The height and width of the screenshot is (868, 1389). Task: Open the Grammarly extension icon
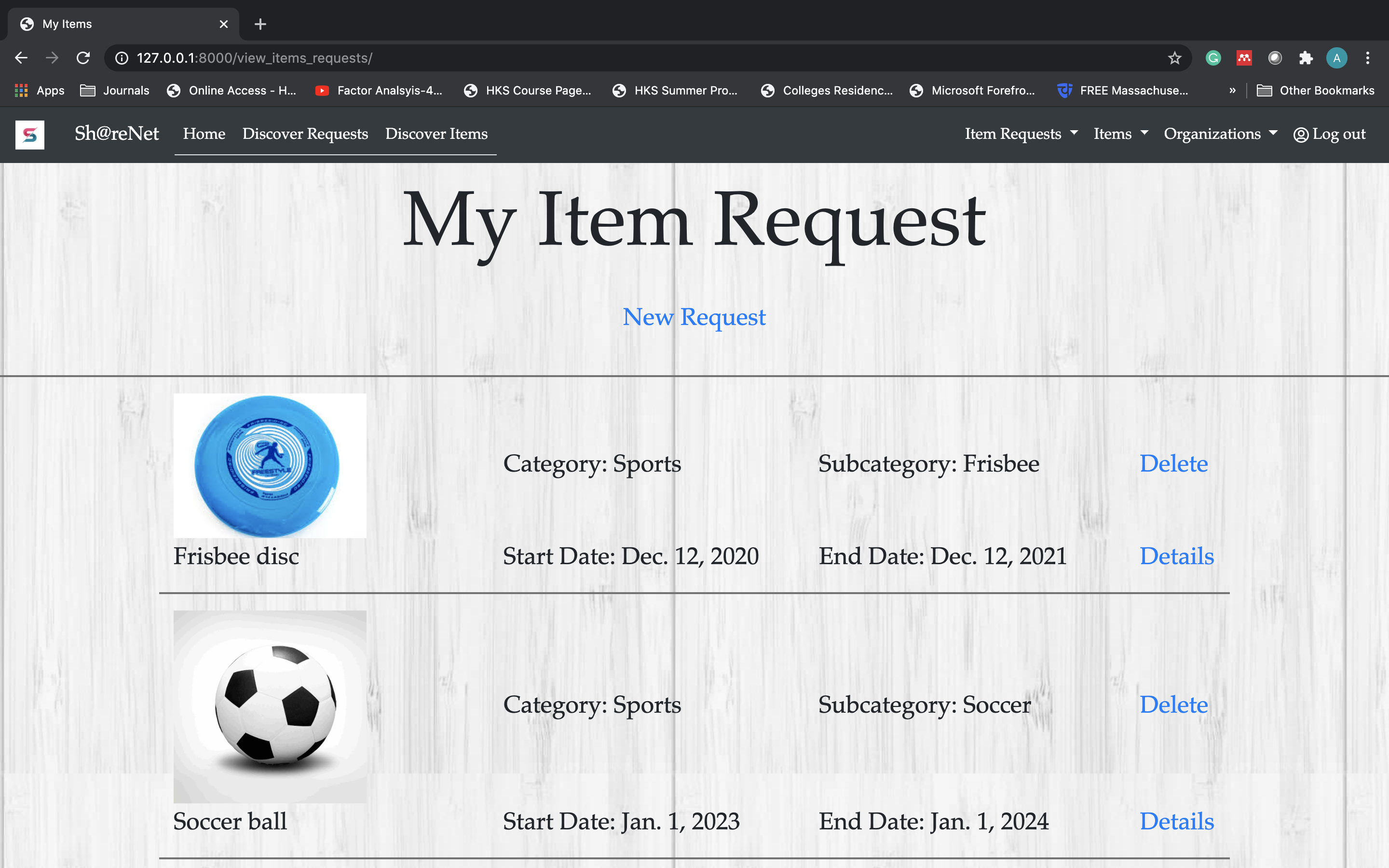pos(1213,58)
